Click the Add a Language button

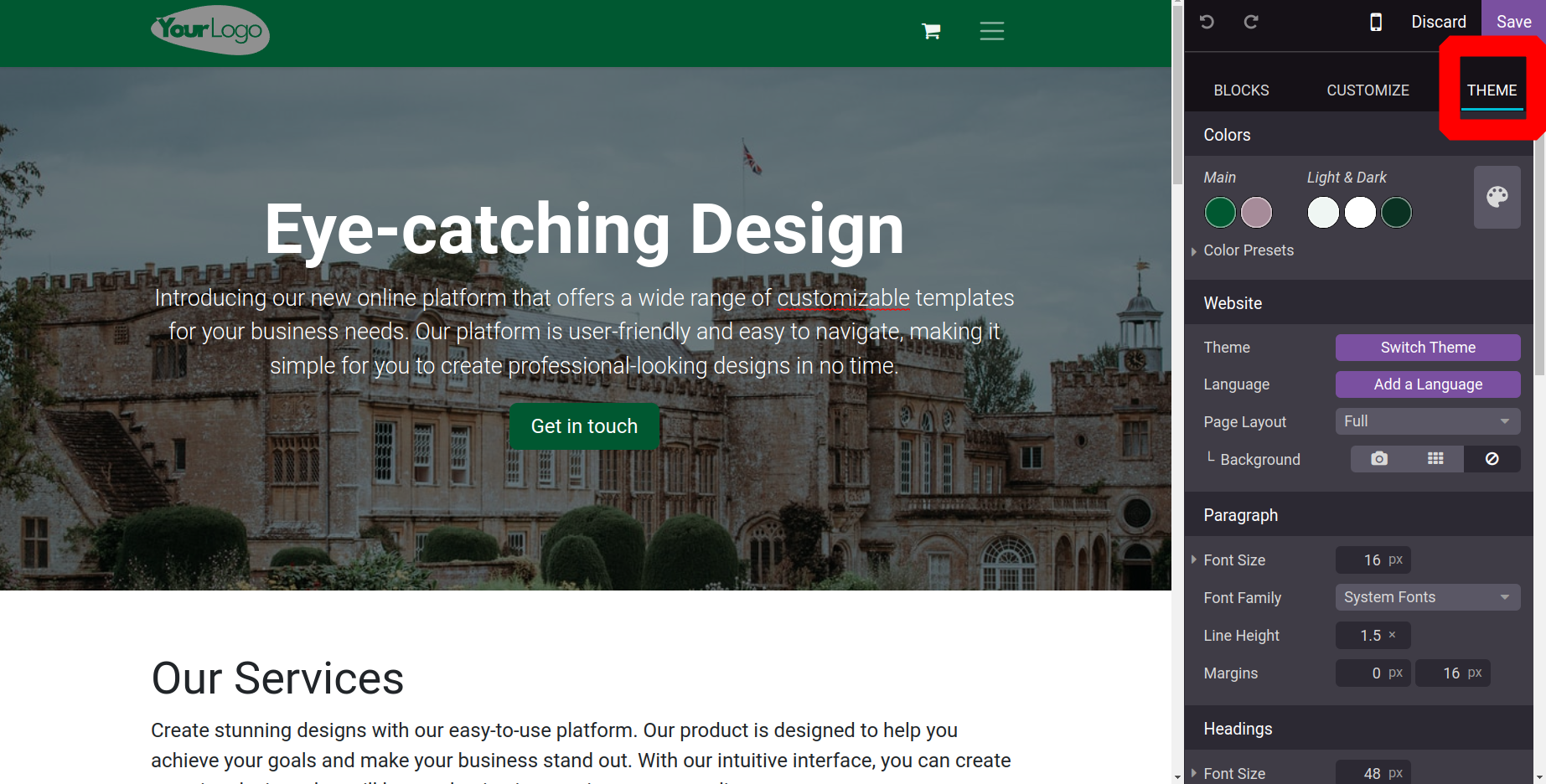[x=1427, y=384]
